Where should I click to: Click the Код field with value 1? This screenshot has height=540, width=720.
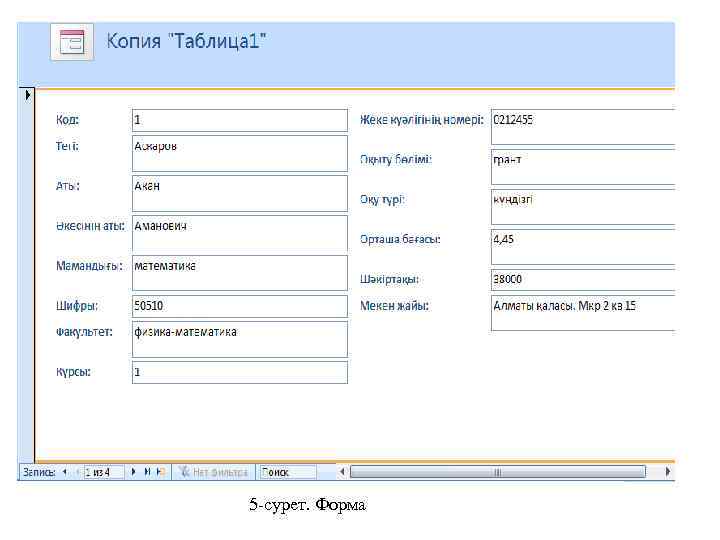[x=240, y=120]
